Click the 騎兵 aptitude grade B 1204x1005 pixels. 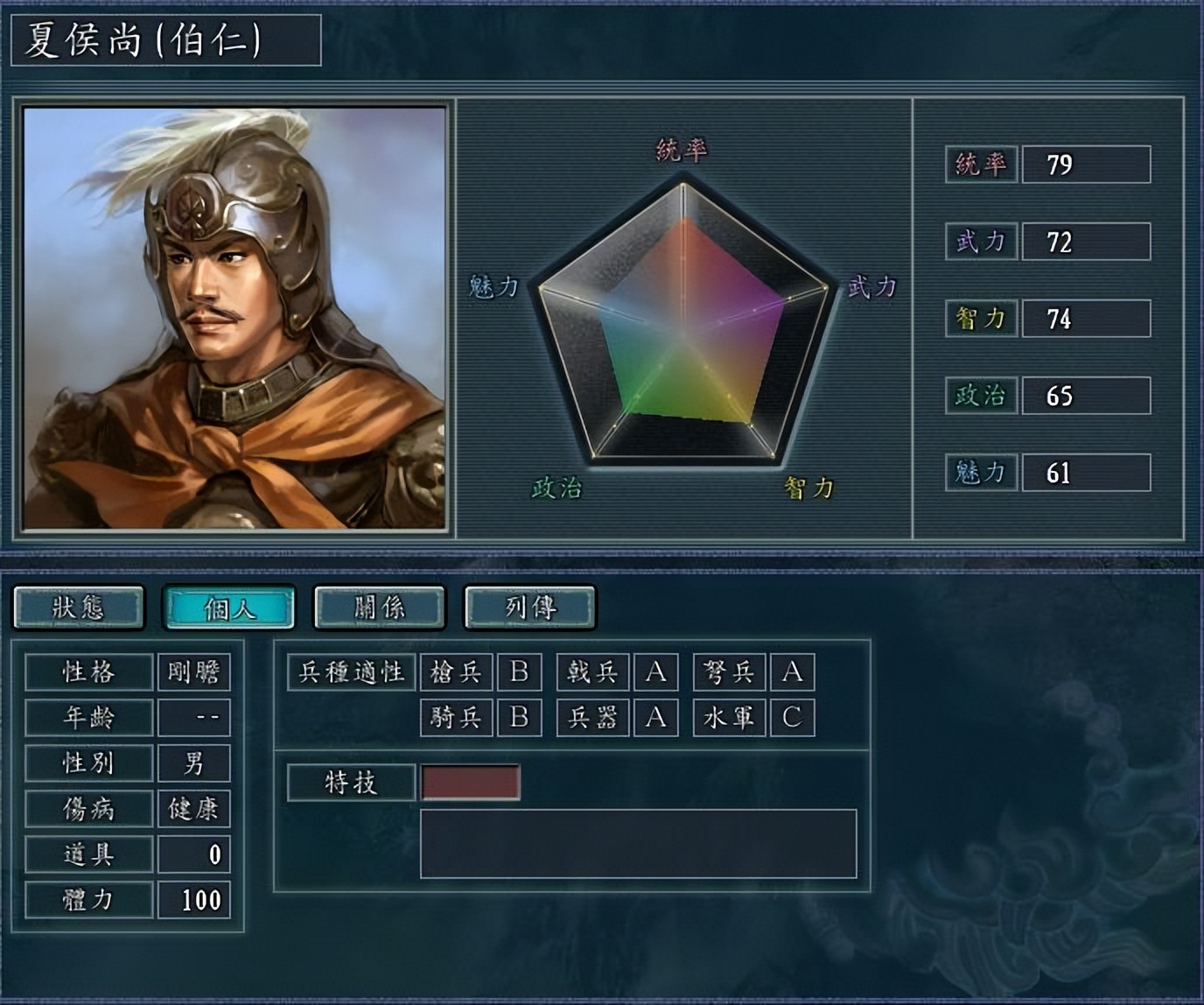click(520, 717)
